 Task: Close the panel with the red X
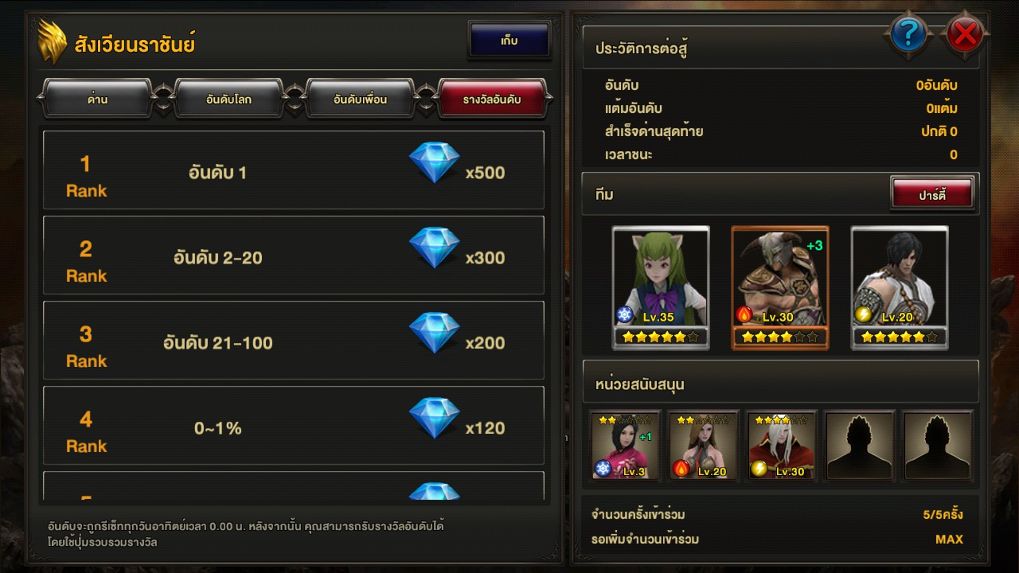(x=964, y=33)
